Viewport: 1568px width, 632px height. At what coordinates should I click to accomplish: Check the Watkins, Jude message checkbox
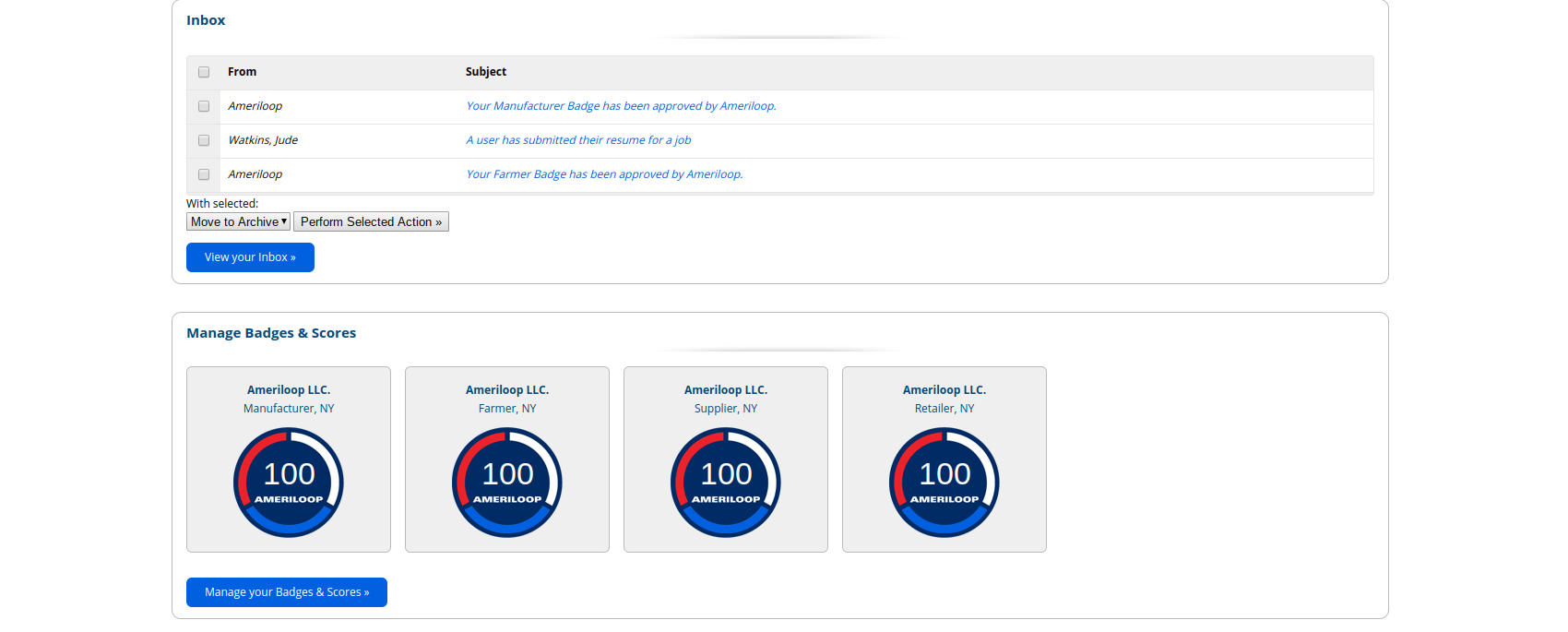click(204, 140)
